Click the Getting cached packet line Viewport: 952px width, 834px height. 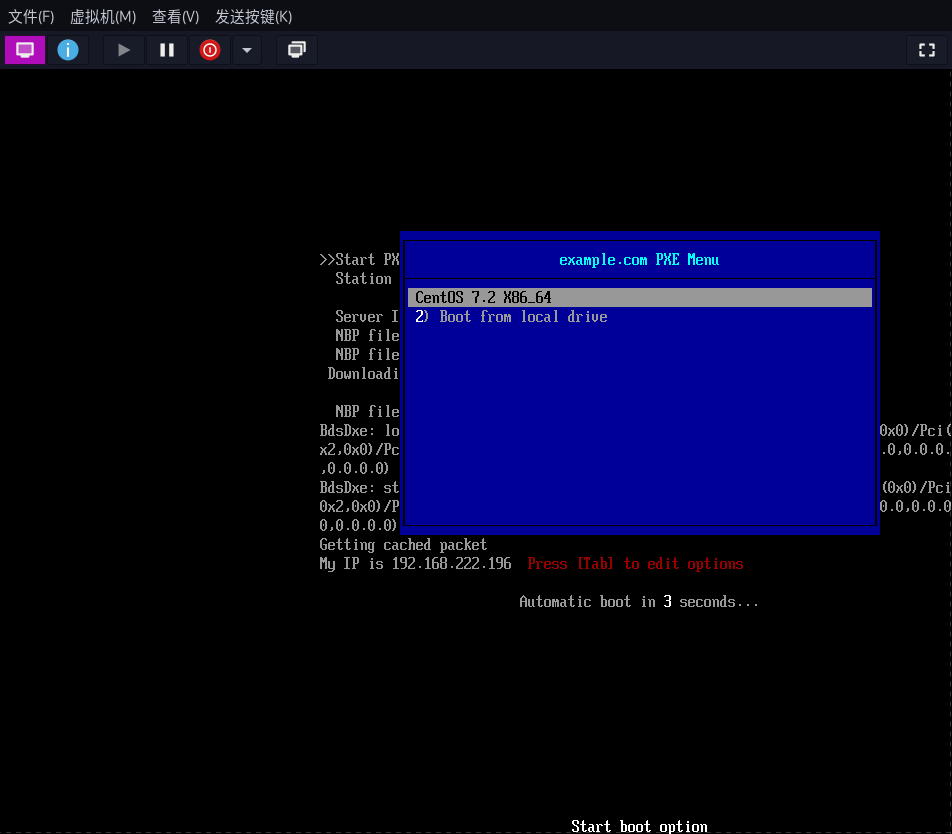[x=403, y=545]
